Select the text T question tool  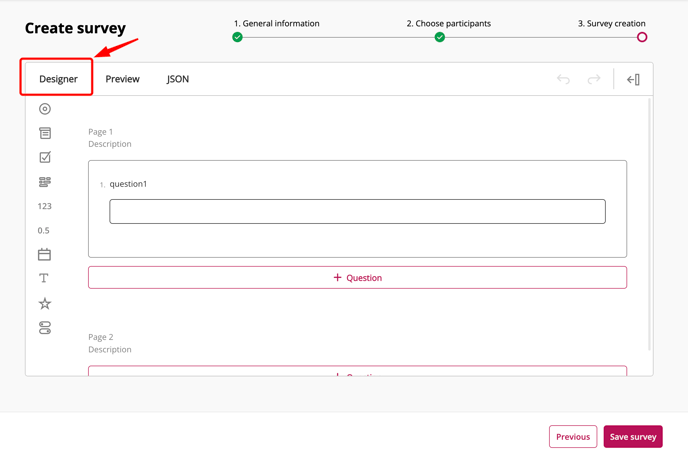click(x=44, y=278)
